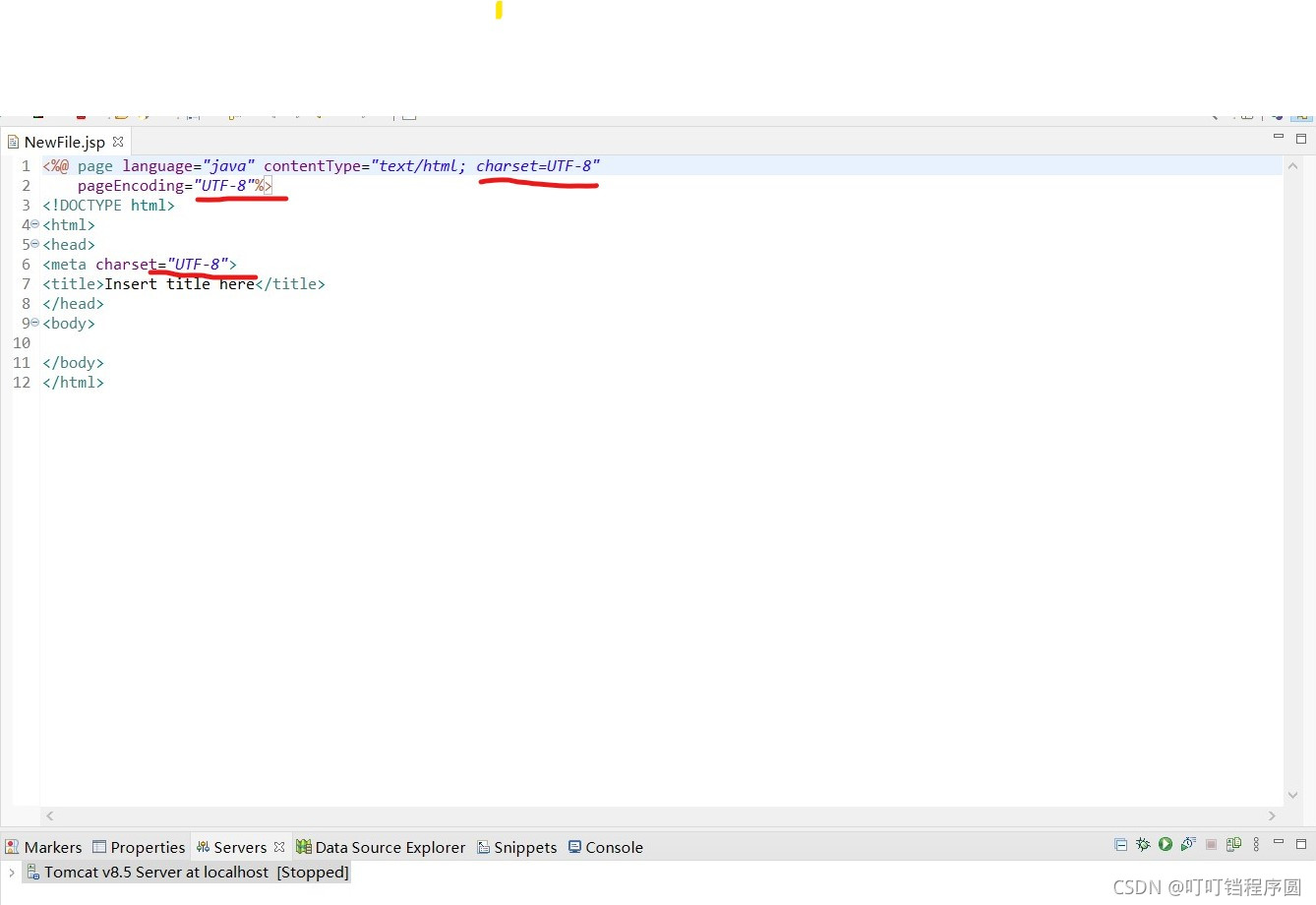Restart the server in debug mode

point(1143,844)
